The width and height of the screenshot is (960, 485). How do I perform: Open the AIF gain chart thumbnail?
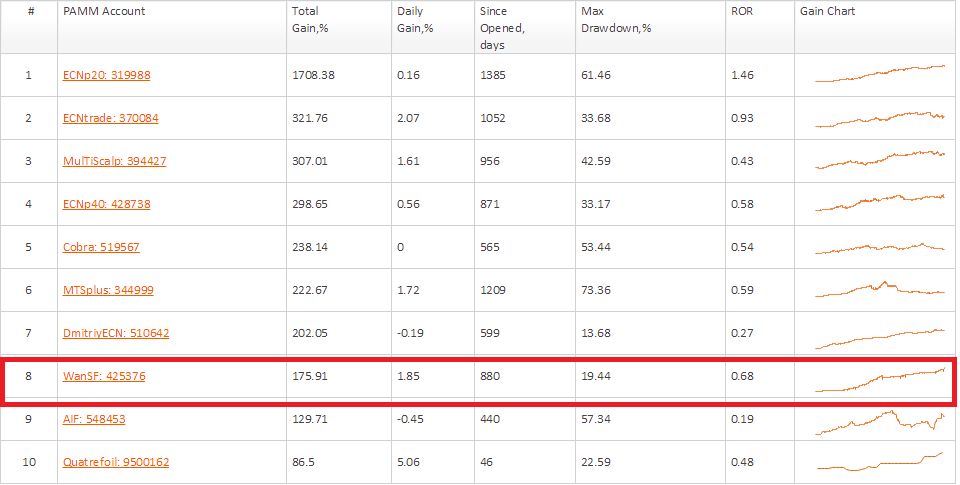click(879, 422)
